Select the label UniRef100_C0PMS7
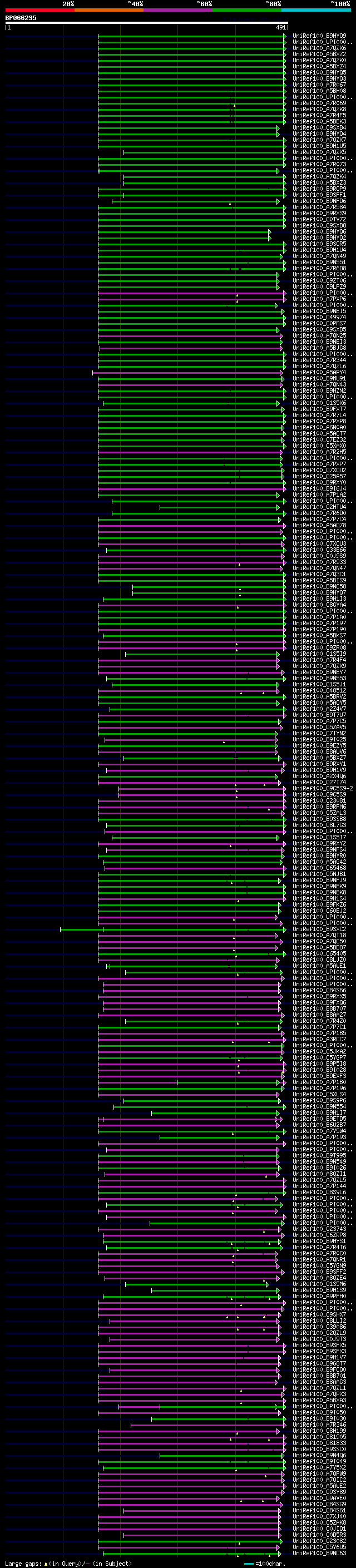 point(319,323)
